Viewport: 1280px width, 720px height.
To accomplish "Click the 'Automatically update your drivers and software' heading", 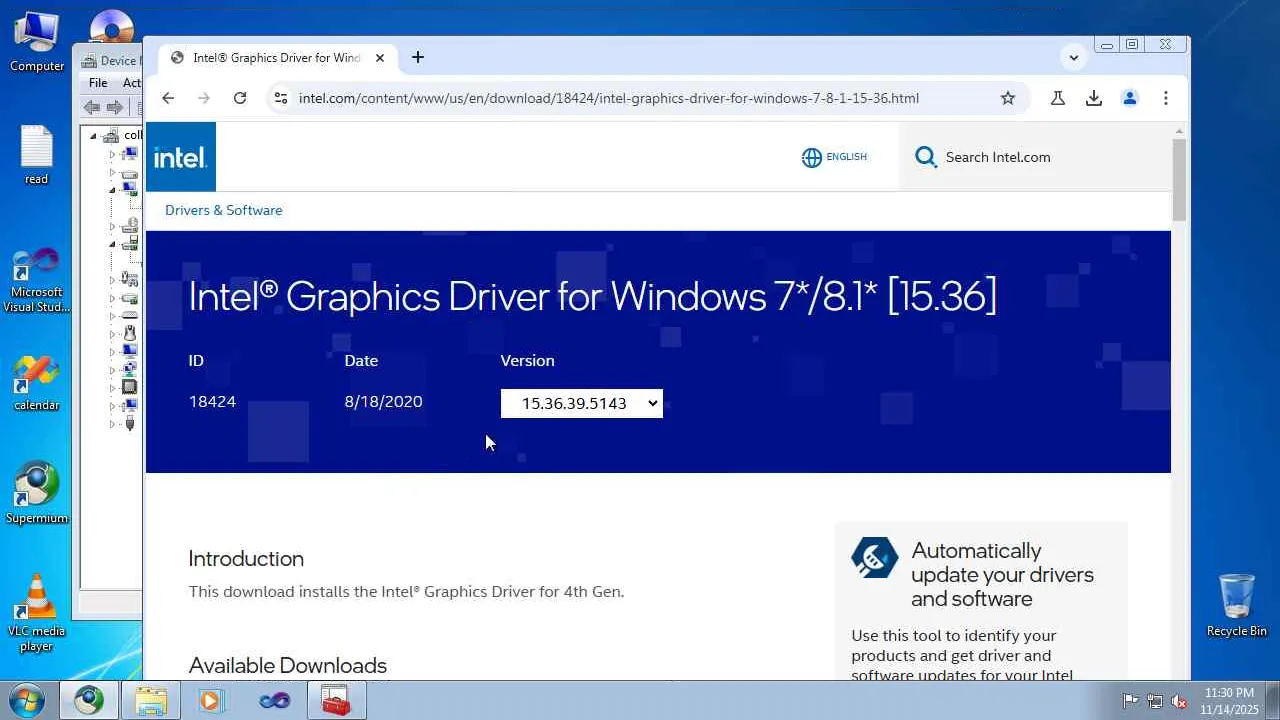I will [x=1002, y=575].
